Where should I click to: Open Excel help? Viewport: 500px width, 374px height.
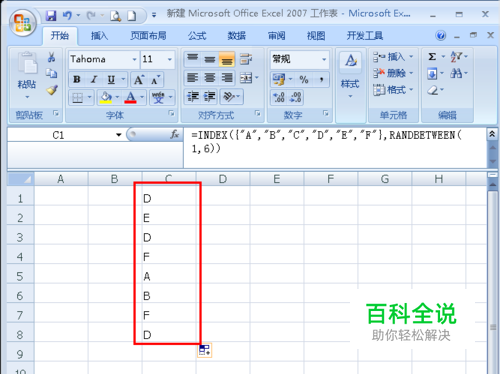click(441, 35)
